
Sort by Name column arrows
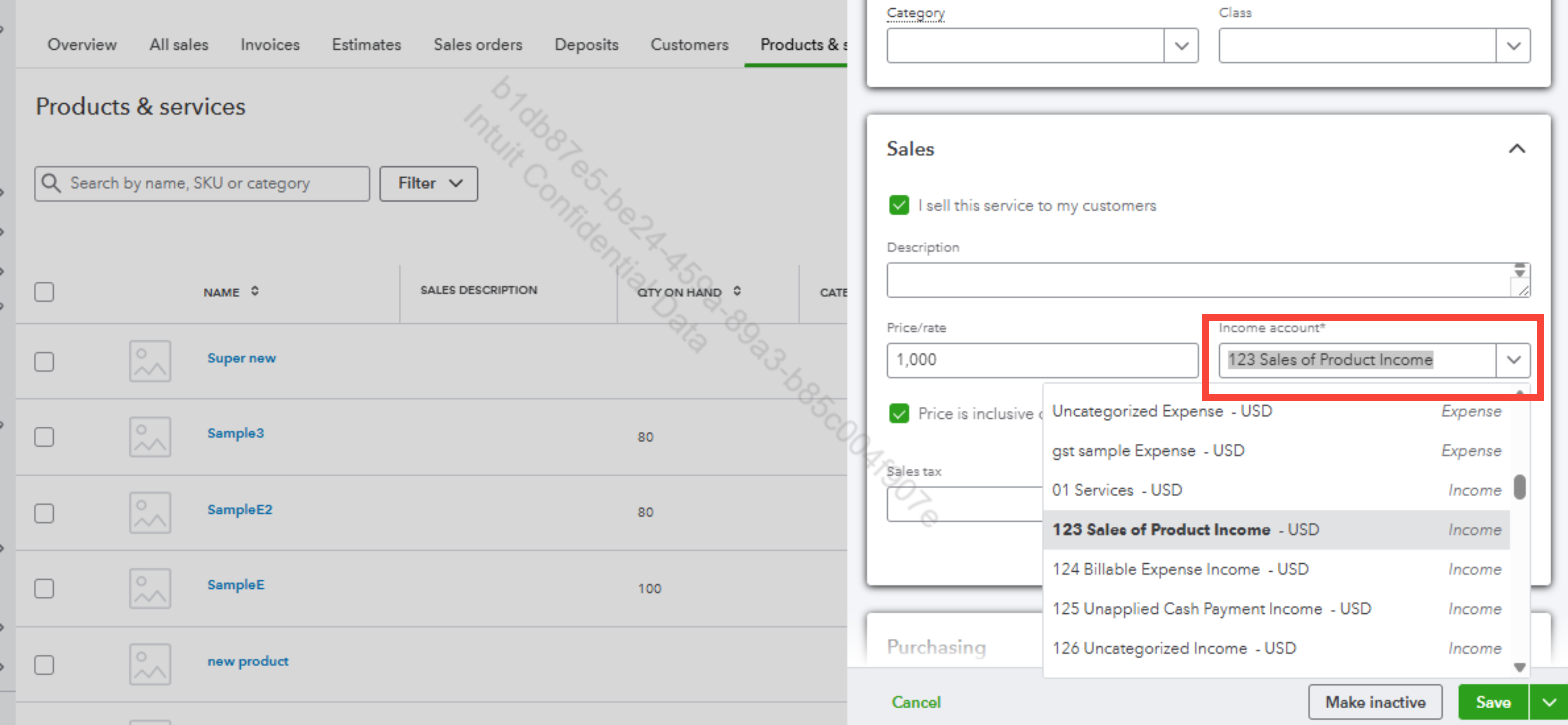click(x=255, y=291)
